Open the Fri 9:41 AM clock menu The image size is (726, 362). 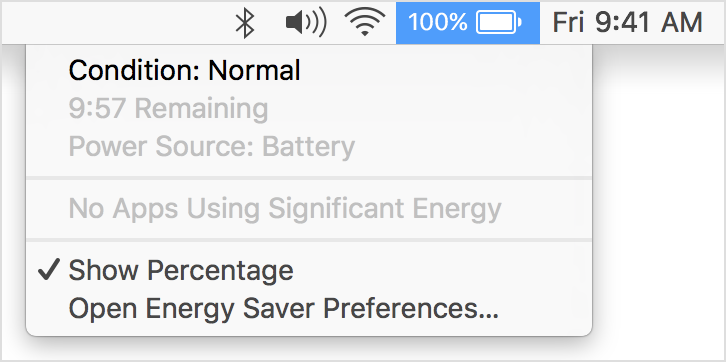coord(628,23)
